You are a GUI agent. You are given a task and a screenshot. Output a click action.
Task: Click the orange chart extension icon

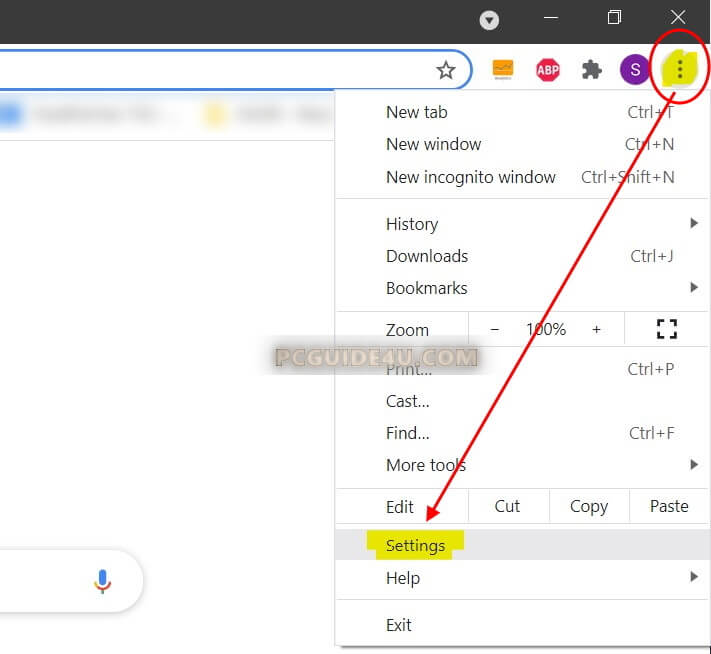[x=502, y=70]
